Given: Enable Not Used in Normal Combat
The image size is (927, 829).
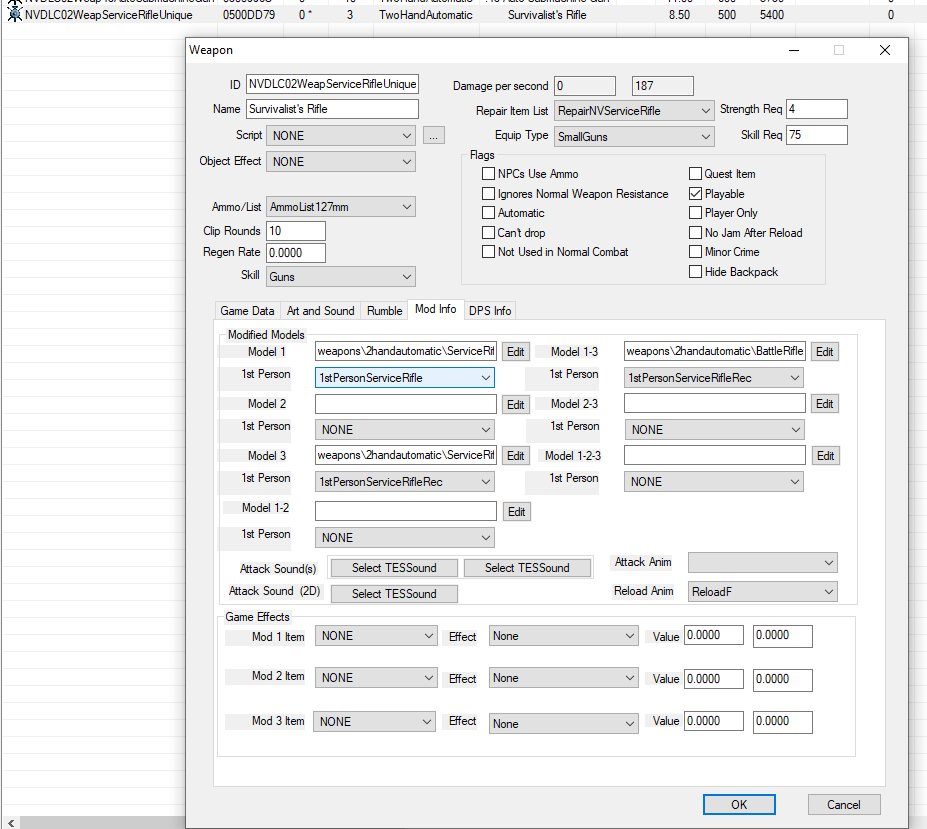Looking at the screenshot, I should 488,252.
